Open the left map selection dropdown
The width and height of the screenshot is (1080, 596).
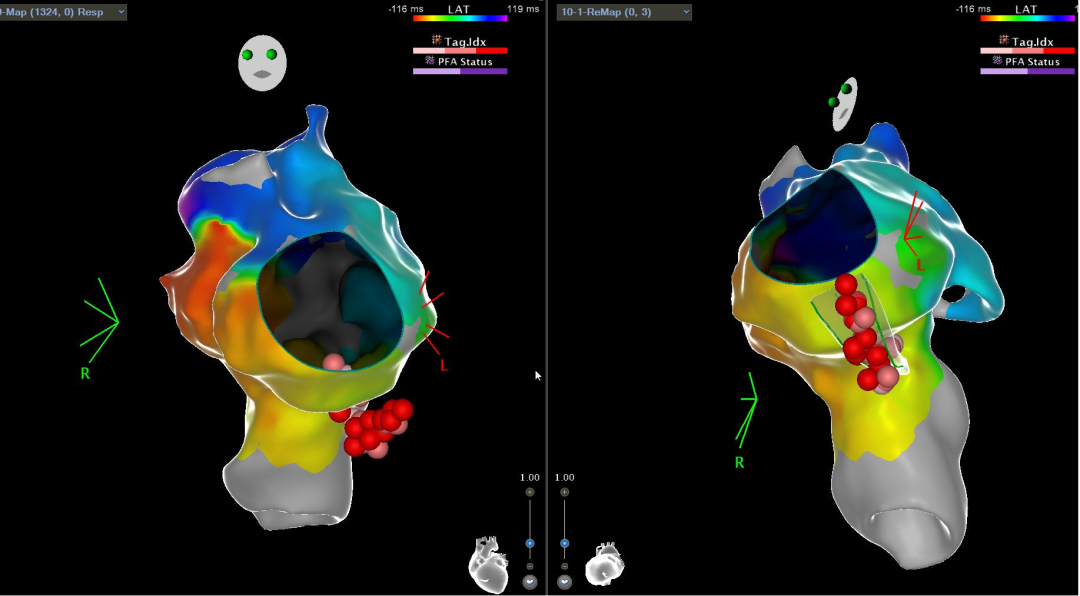(x=63, y=12)
